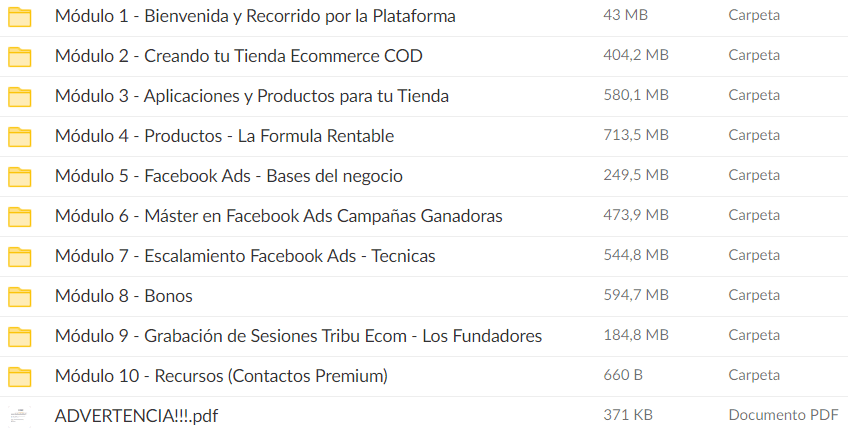Click the 713,5 MB size of Módulo 4
848x431 pixels.
[x=636, y=135]
